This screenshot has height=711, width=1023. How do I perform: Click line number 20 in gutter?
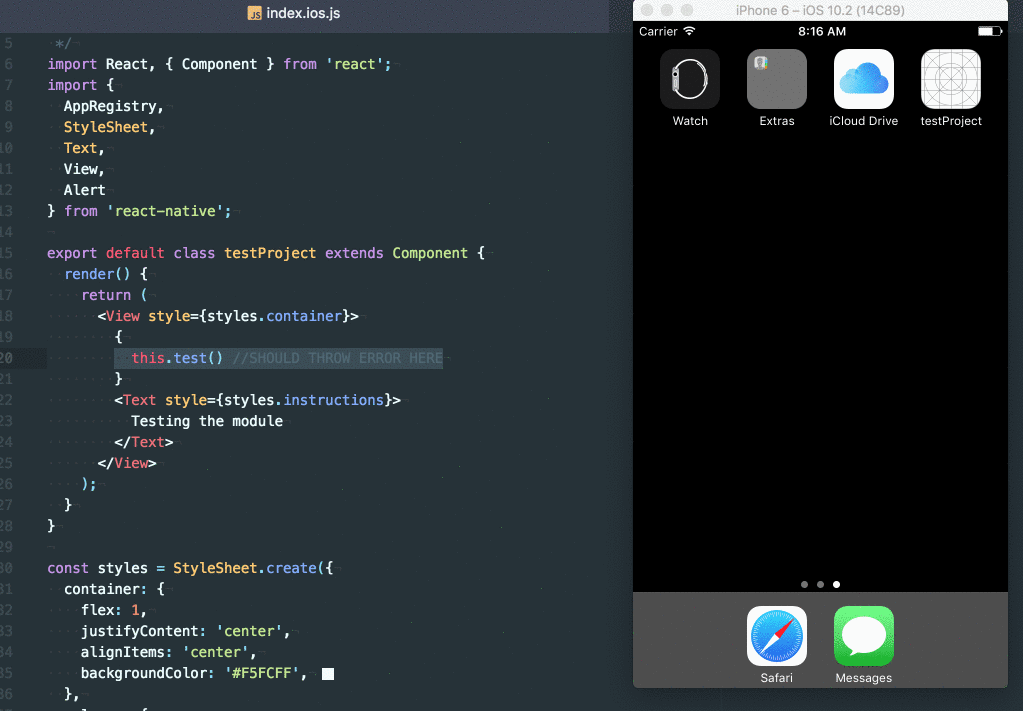tap(7, 358)
